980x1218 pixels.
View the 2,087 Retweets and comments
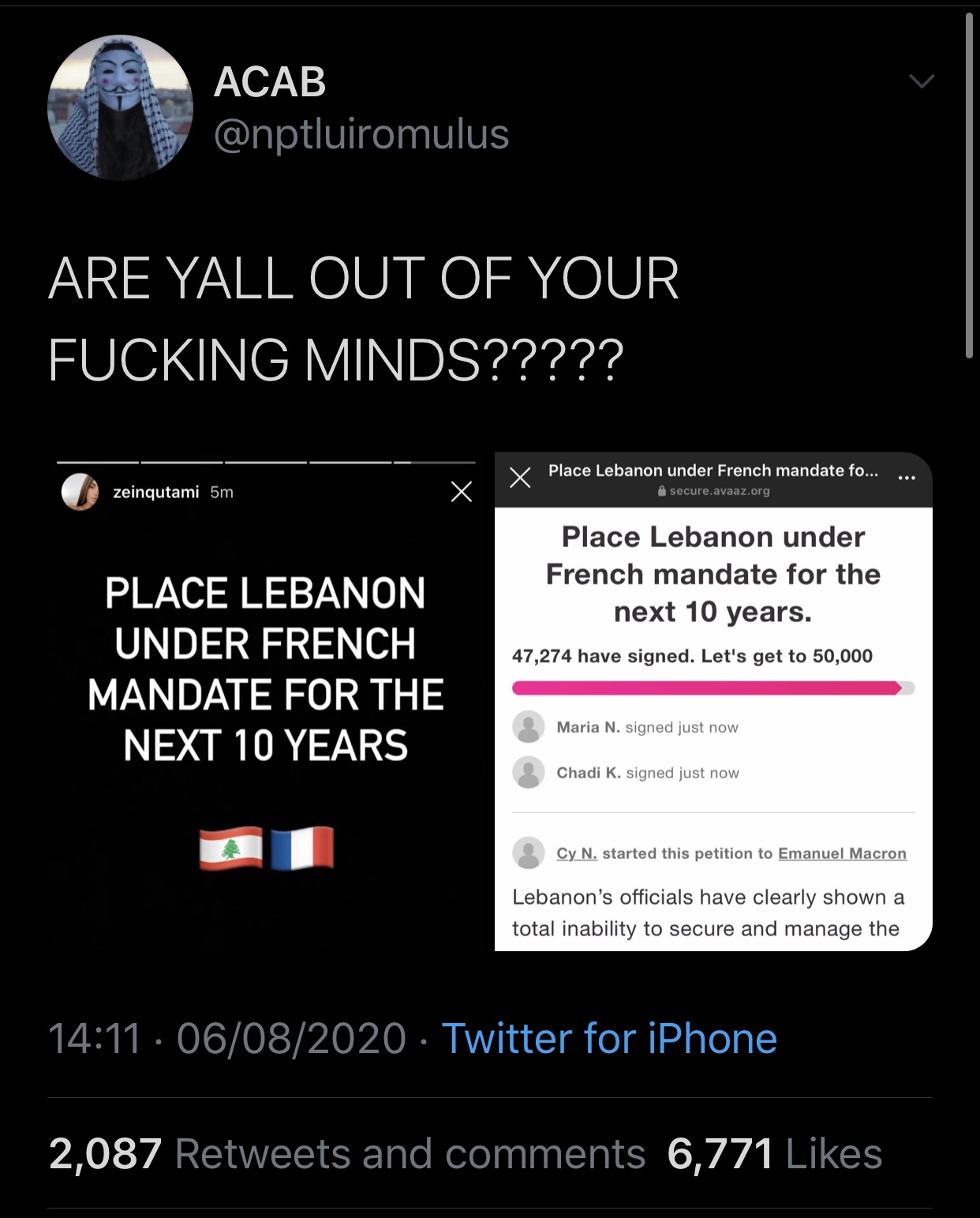click(346, 1153)
